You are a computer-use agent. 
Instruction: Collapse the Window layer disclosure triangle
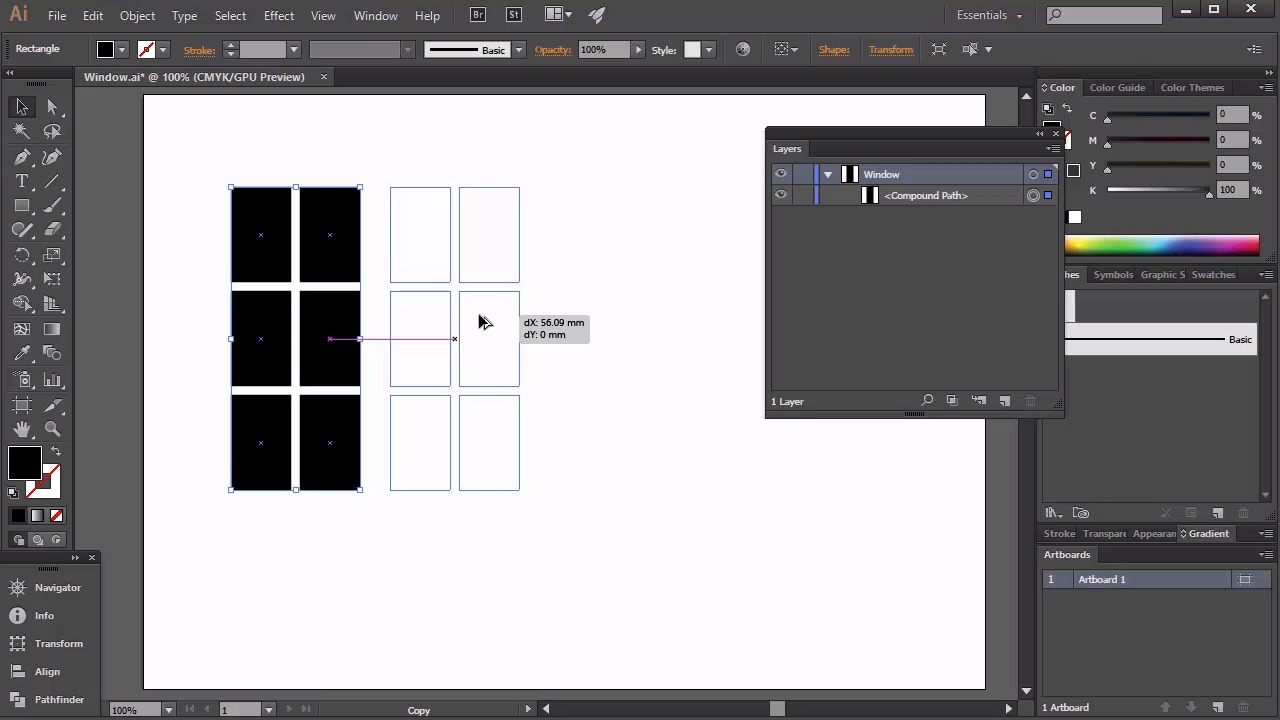coord(828,174)
